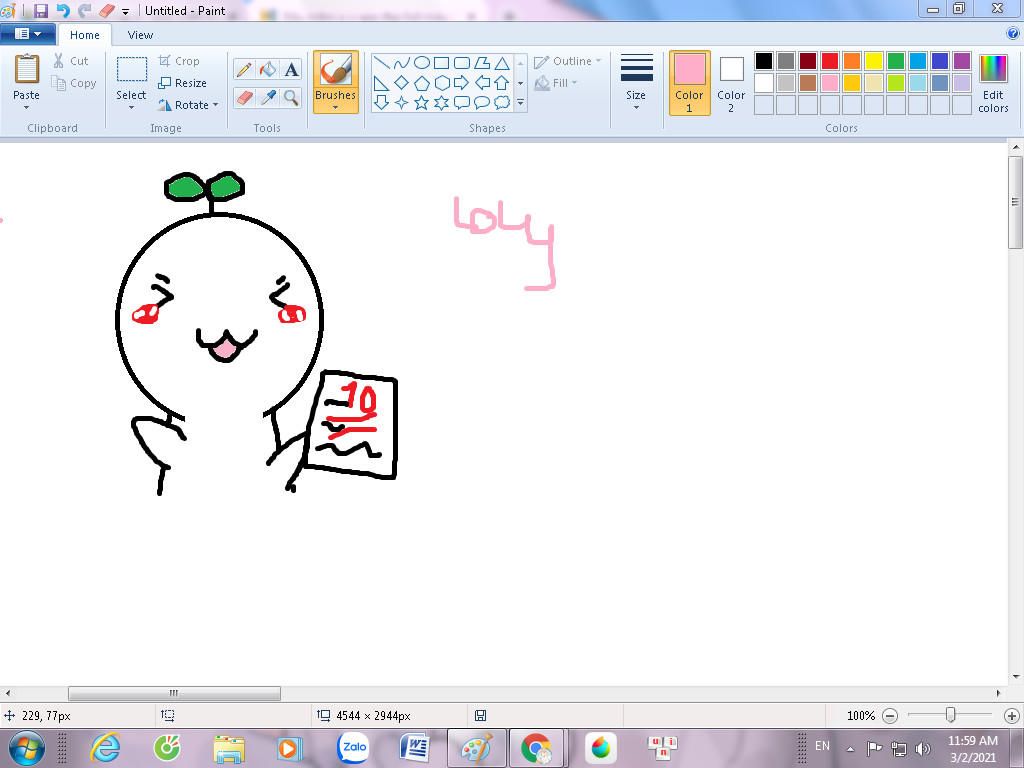Viewport: 1024px width, 768px height.
Task: Select the Color picker eyedropper tool
Action: click(268, 98)
